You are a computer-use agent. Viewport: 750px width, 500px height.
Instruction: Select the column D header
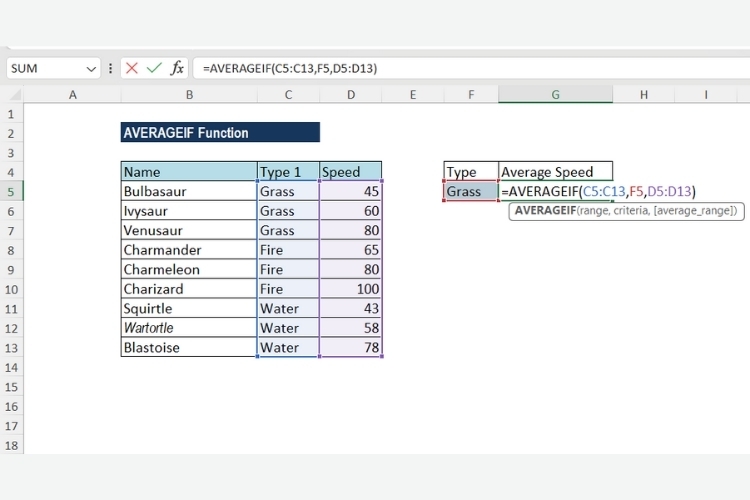pos(350,95)
